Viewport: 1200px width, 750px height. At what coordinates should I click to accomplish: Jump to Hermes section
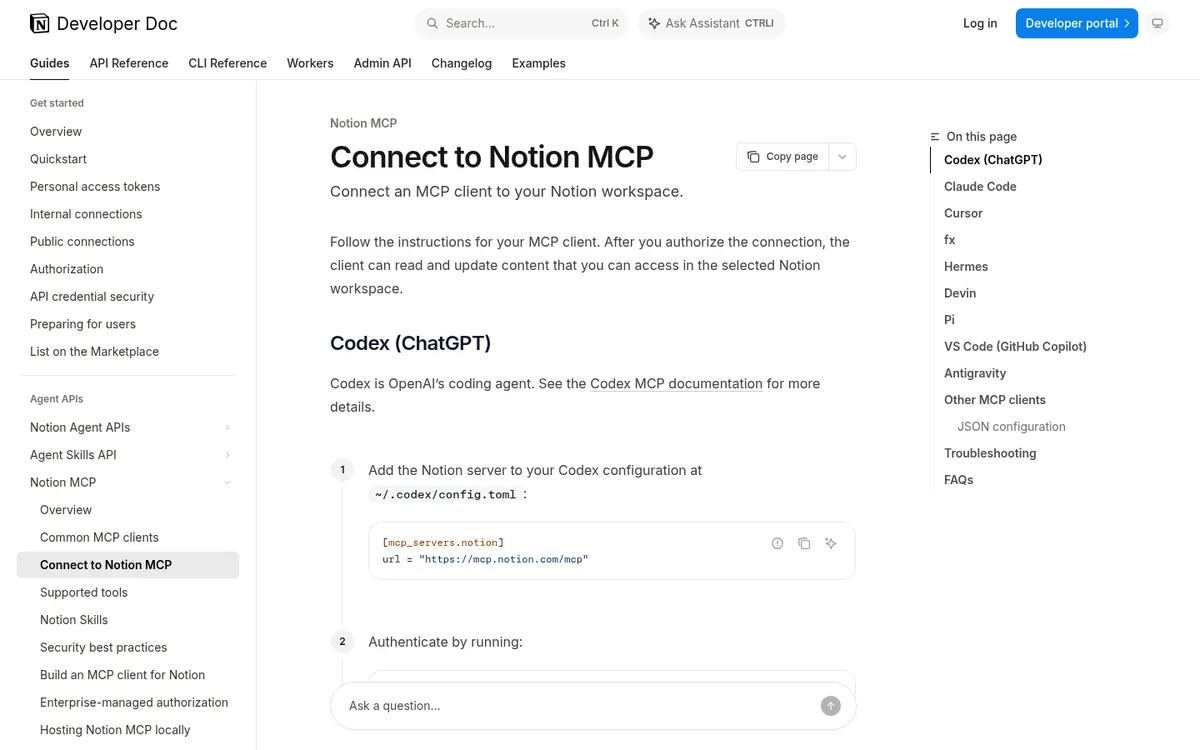[x=966, y=267]
